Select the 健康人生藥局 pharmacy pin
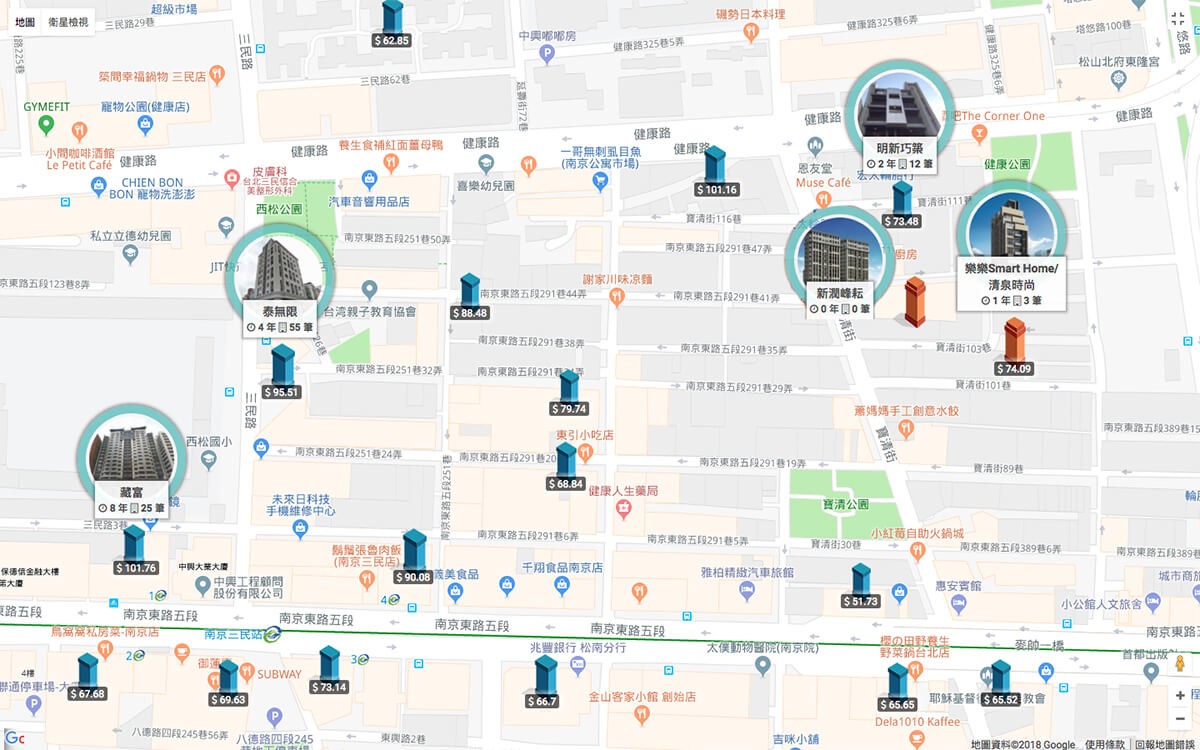 pos(623,510)
